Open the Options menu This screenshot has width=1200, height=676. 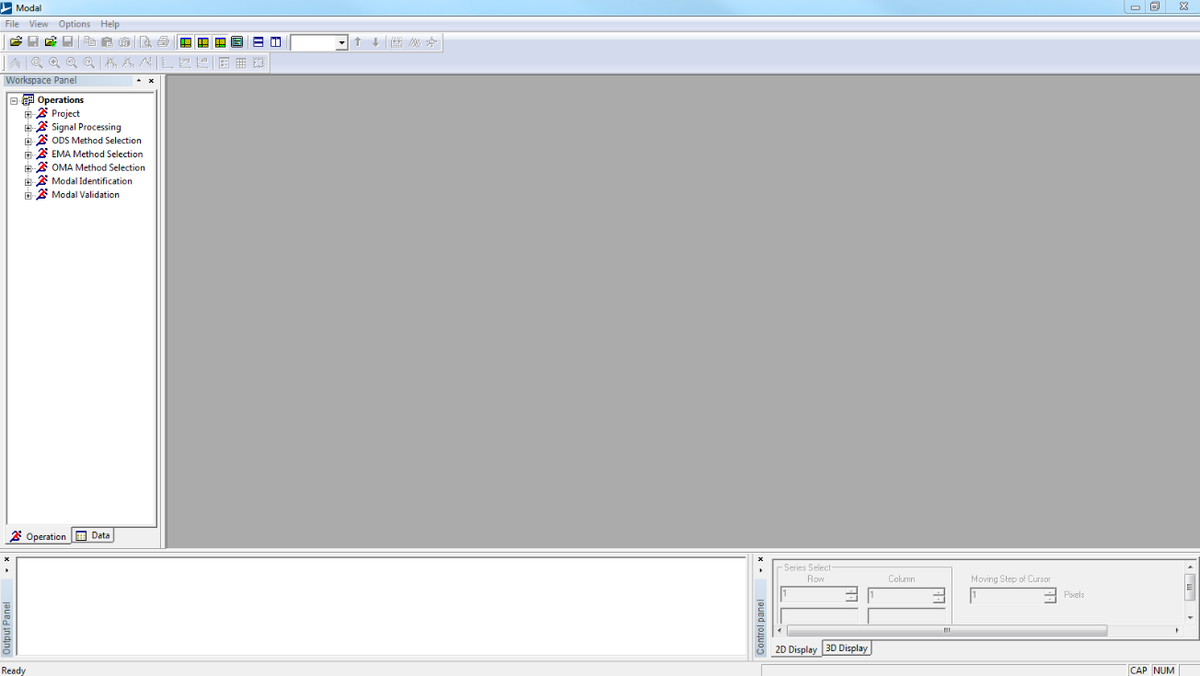73,23
